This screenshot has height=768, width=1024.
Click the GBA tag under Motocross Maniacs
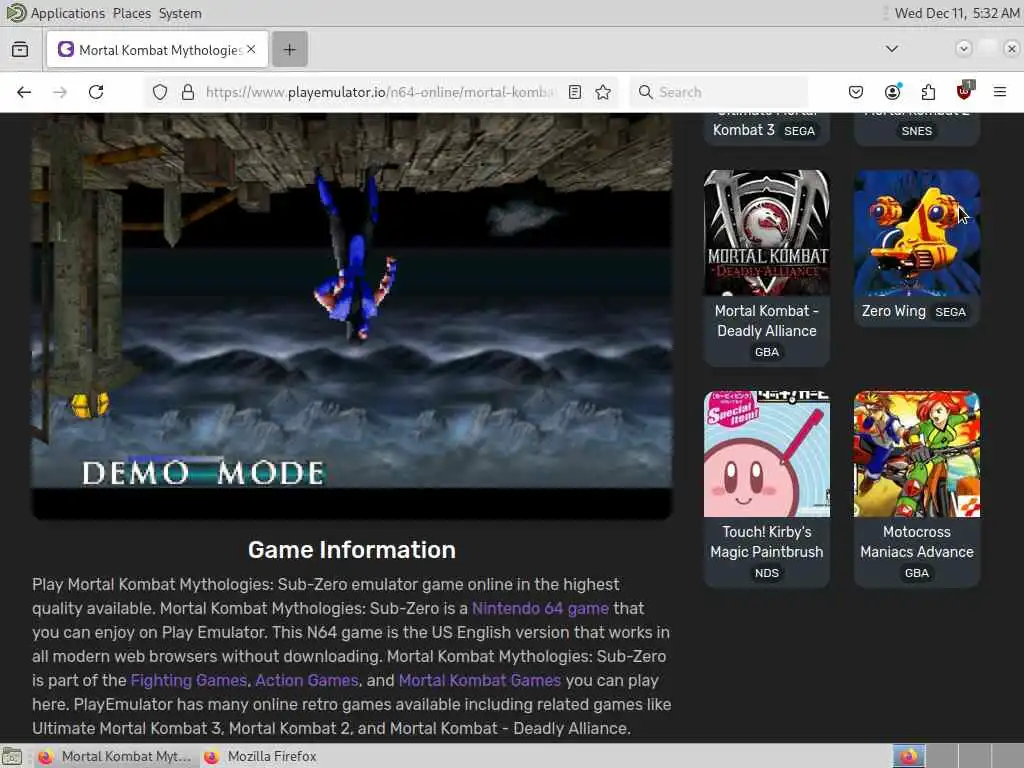point(917,573)
